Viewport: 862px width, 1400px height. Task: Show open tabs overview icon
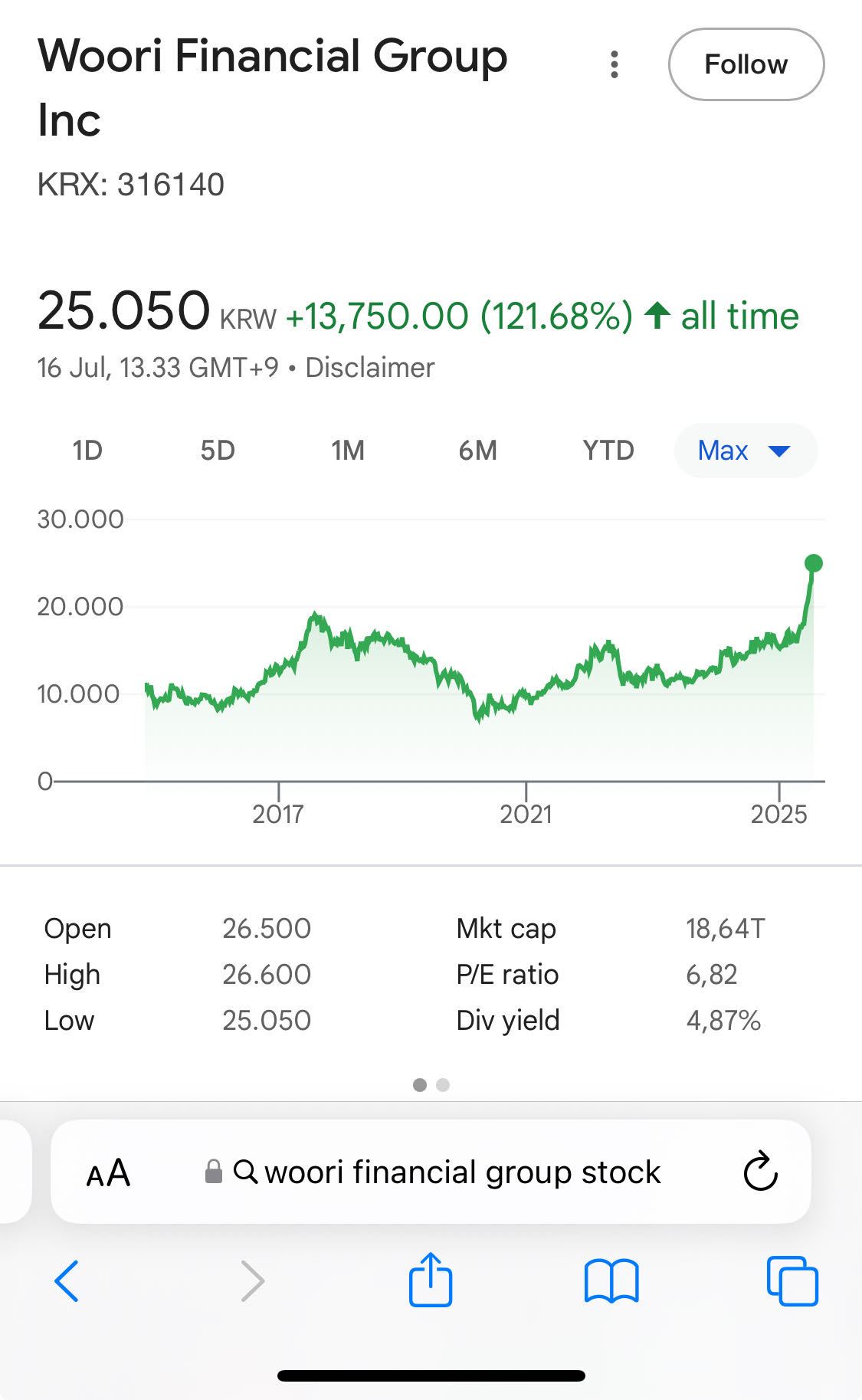pyautogui.click(x=792, y=1280)
